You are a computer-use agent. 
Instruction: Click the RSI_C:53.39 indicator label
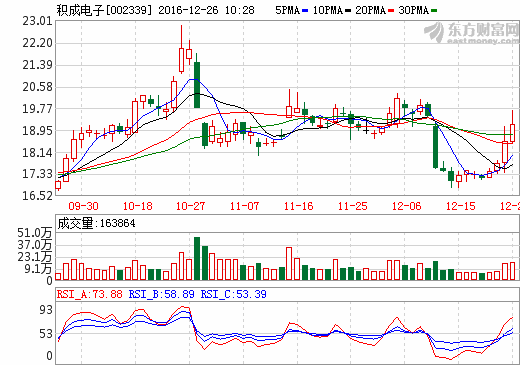(233, 294)
